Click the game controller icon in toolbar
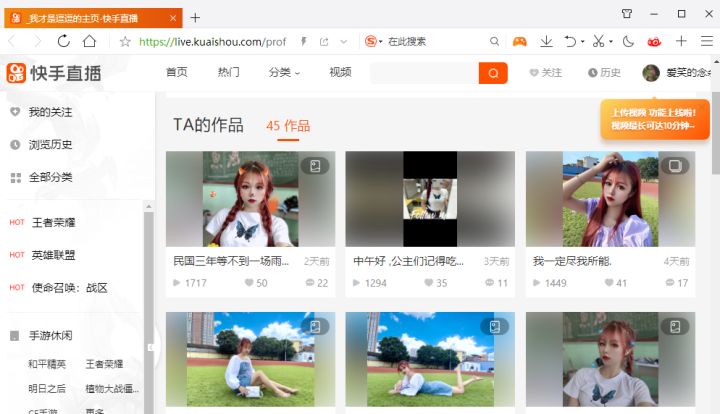 [x=520, y=41]
